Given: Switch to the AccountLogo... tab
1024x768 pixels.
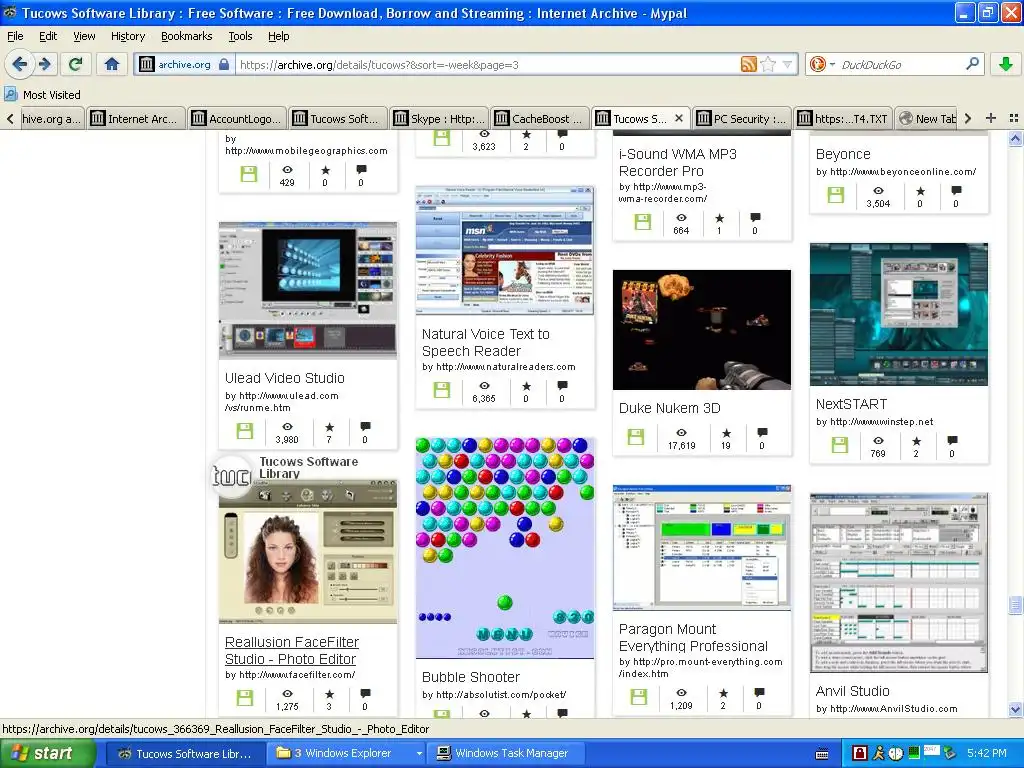Looking at the screenshot, I should click(236, 118).
